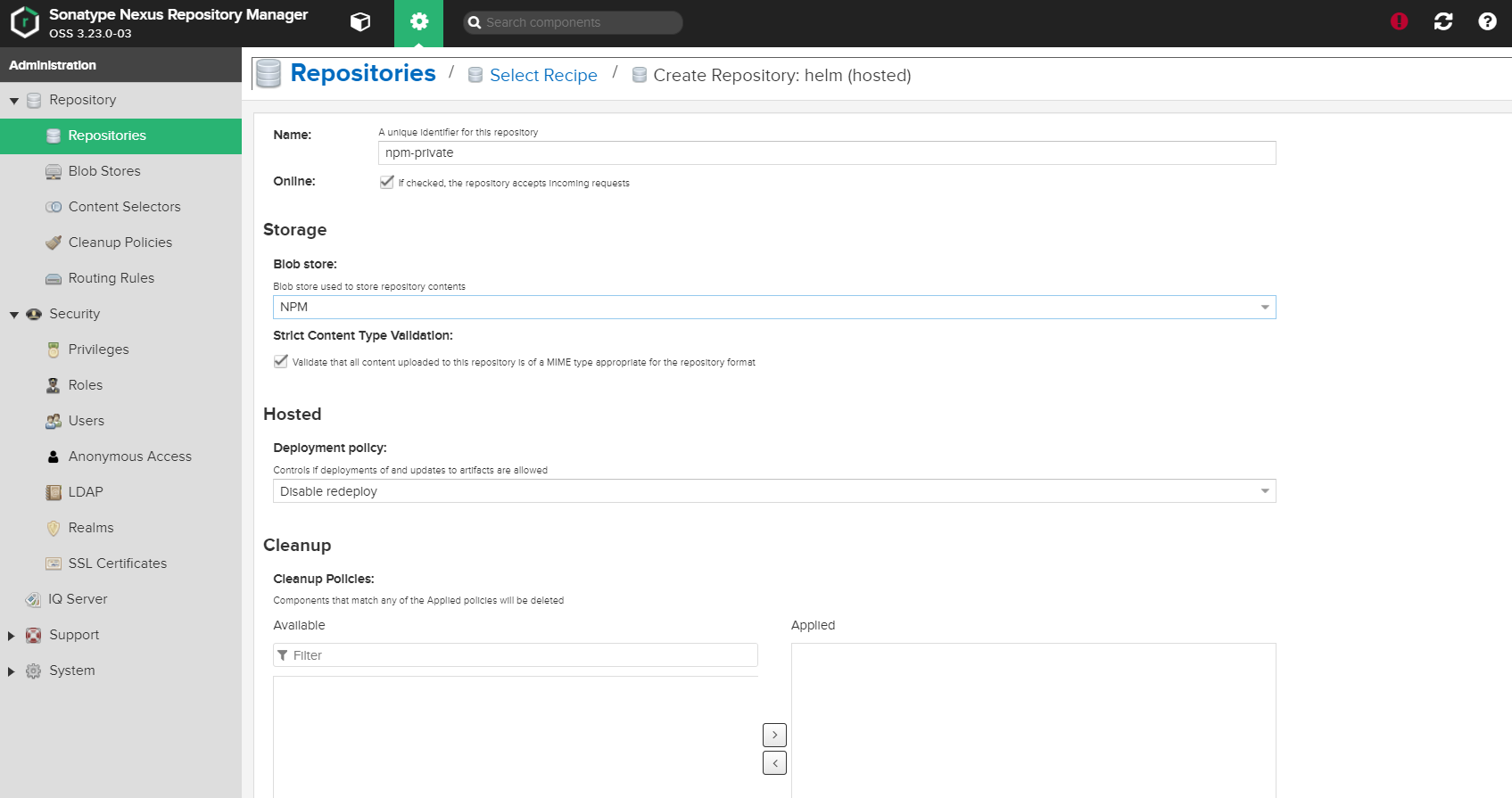Click the Repositories breadcrumb link
This screenshot has width=1512, height=798.
coord(362,73)
